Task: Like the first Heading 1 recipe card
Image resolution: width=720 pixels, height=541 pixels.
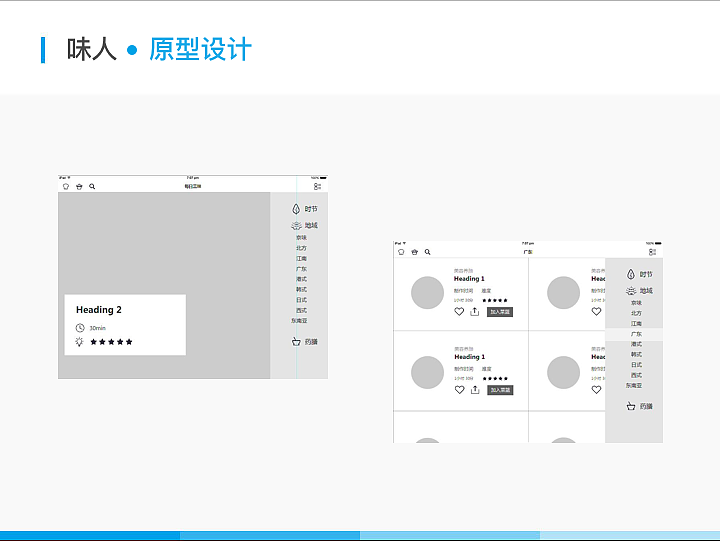Action: pyautogui.click(x=459, y=312)
